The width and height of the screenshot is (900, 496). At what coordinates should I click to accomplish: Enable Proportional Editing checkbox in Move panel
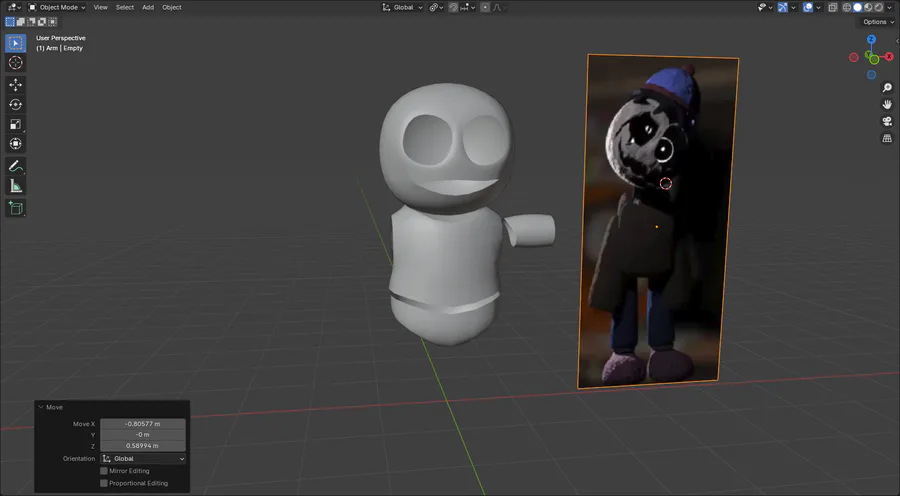pyautogui.click(x=104, y=483)
